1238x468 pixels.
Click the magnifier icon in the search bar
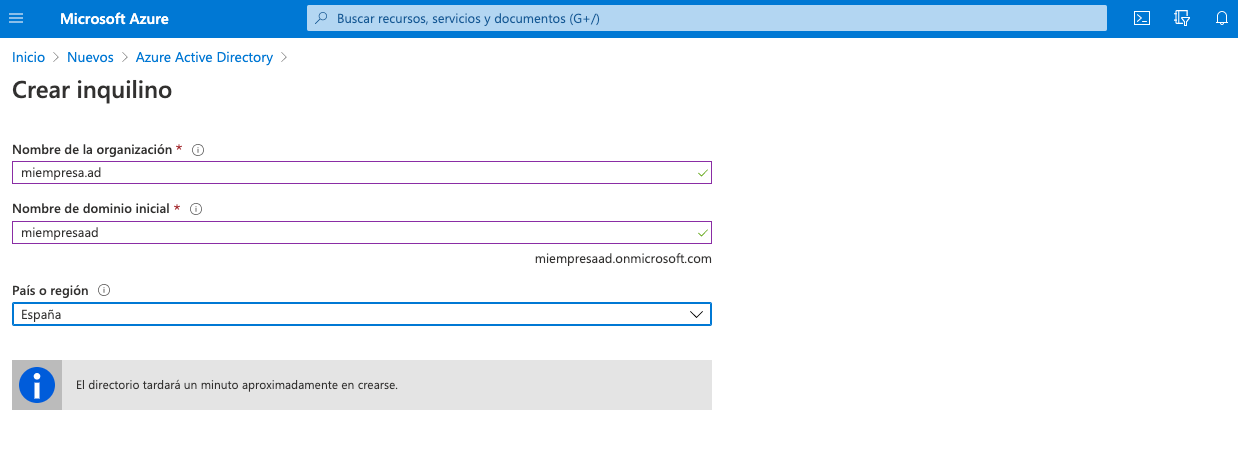[321, 18]
